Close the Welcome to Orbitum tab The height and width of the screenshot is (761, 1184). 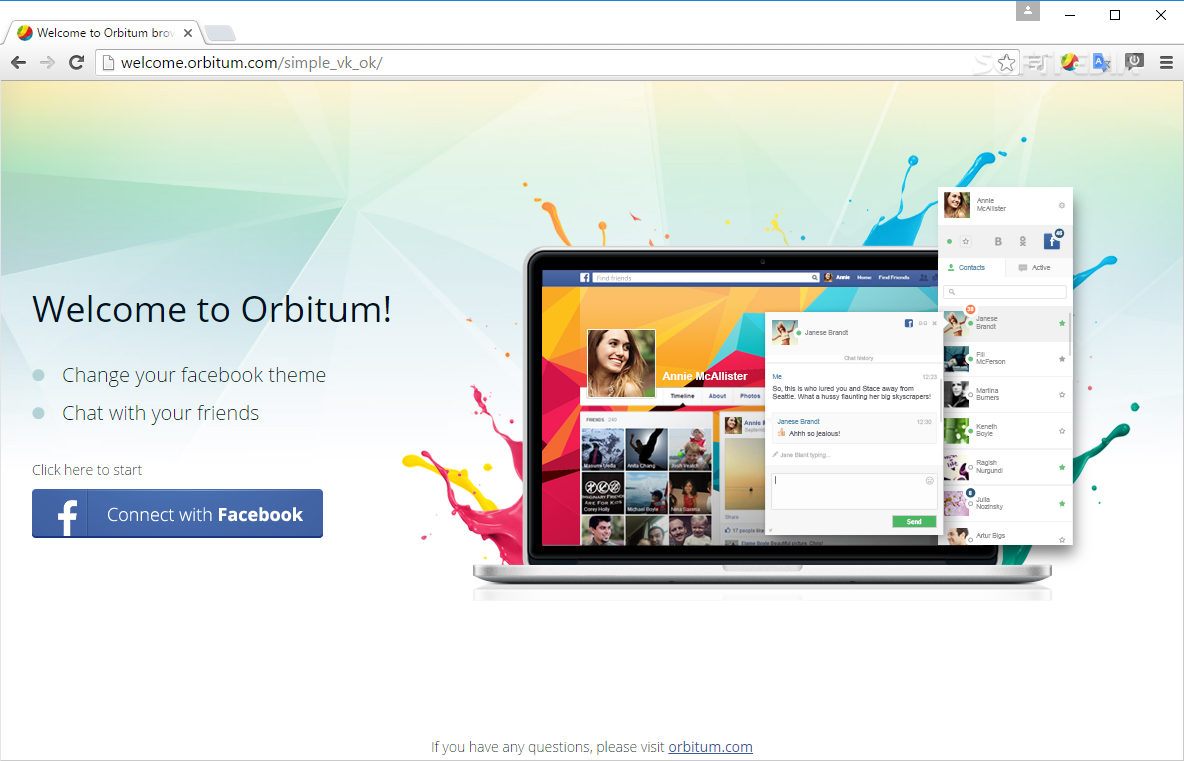click(x=188, y=33)
